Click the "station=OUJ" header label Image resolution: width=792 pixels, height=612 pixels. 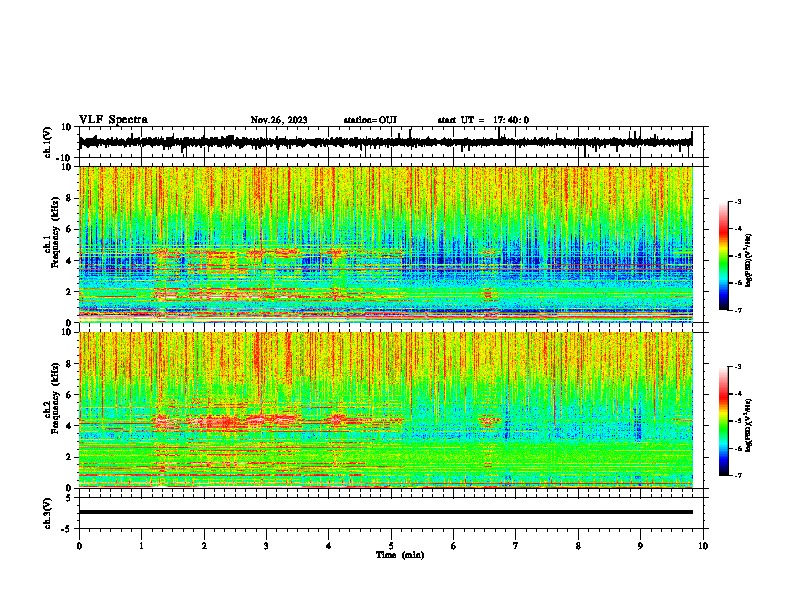(370, 120)
